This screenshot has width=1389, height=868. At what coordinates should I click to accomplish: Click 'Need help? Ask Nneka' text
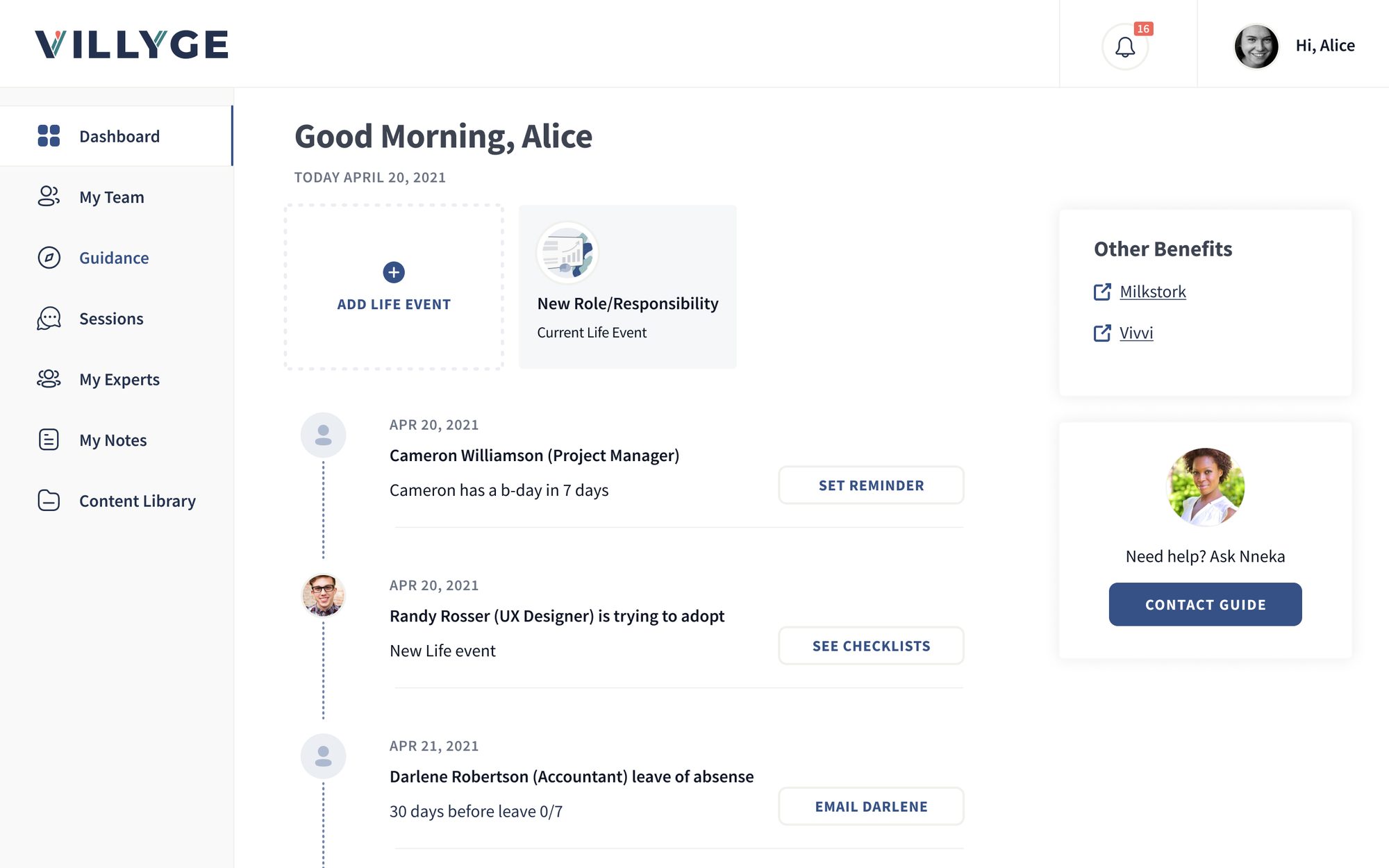click(1205, 556)
